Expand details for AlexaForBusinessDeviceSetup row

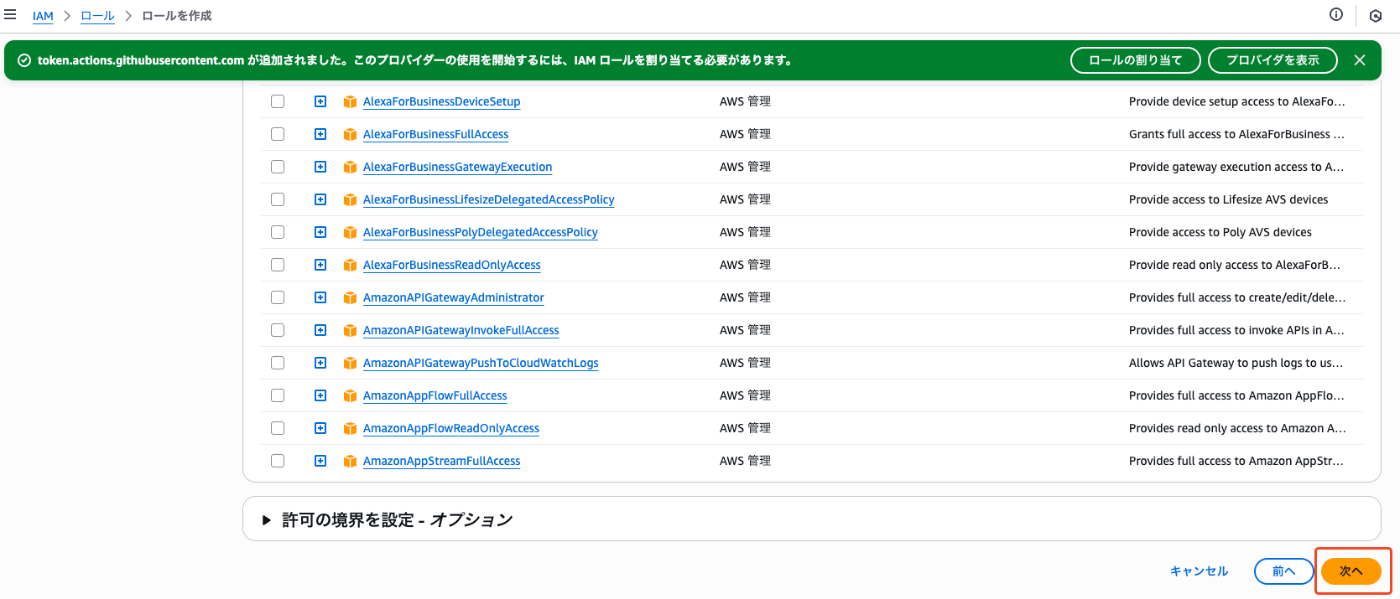[320, 101]
